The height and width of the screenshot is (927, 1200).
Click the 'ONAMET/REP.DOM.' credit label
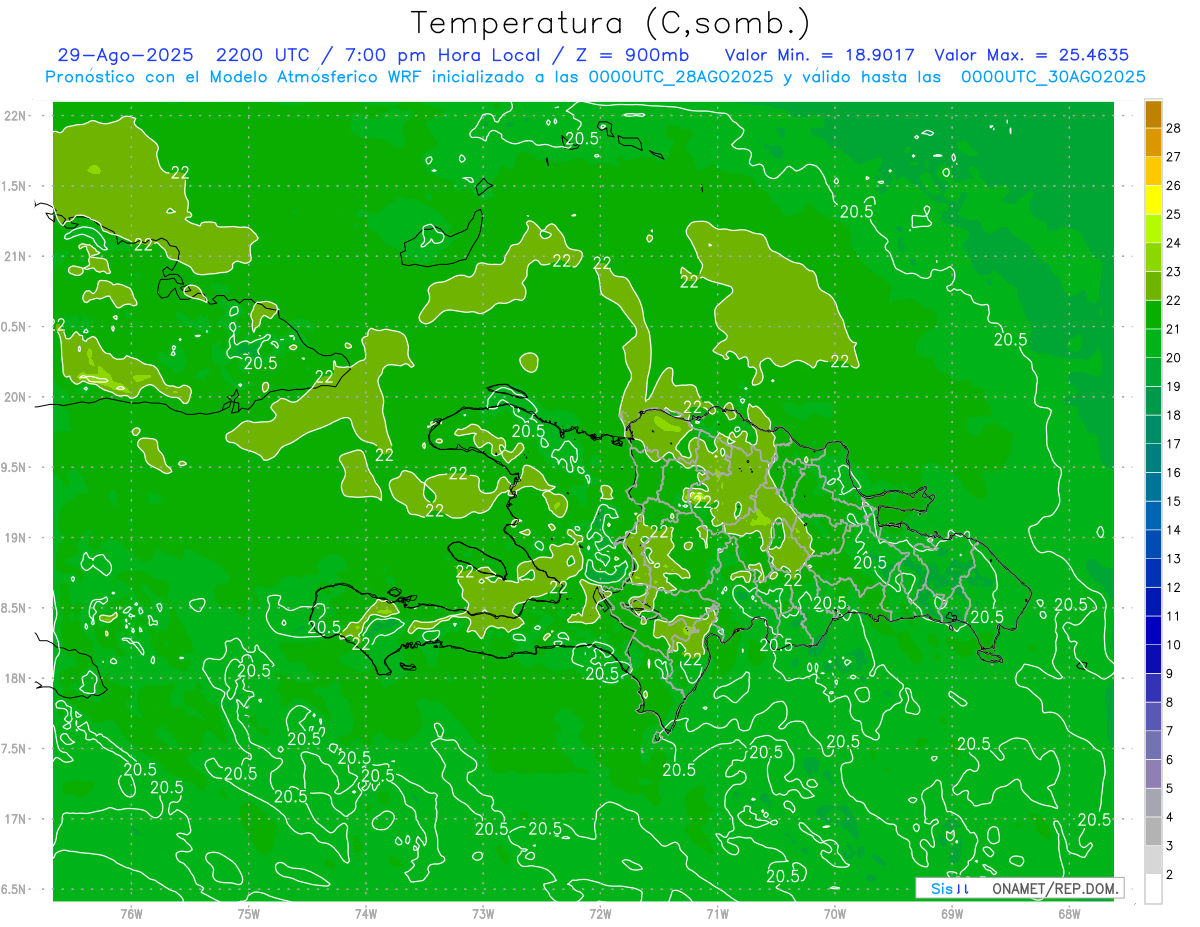pyautogui.click(x=1054, y=888)
